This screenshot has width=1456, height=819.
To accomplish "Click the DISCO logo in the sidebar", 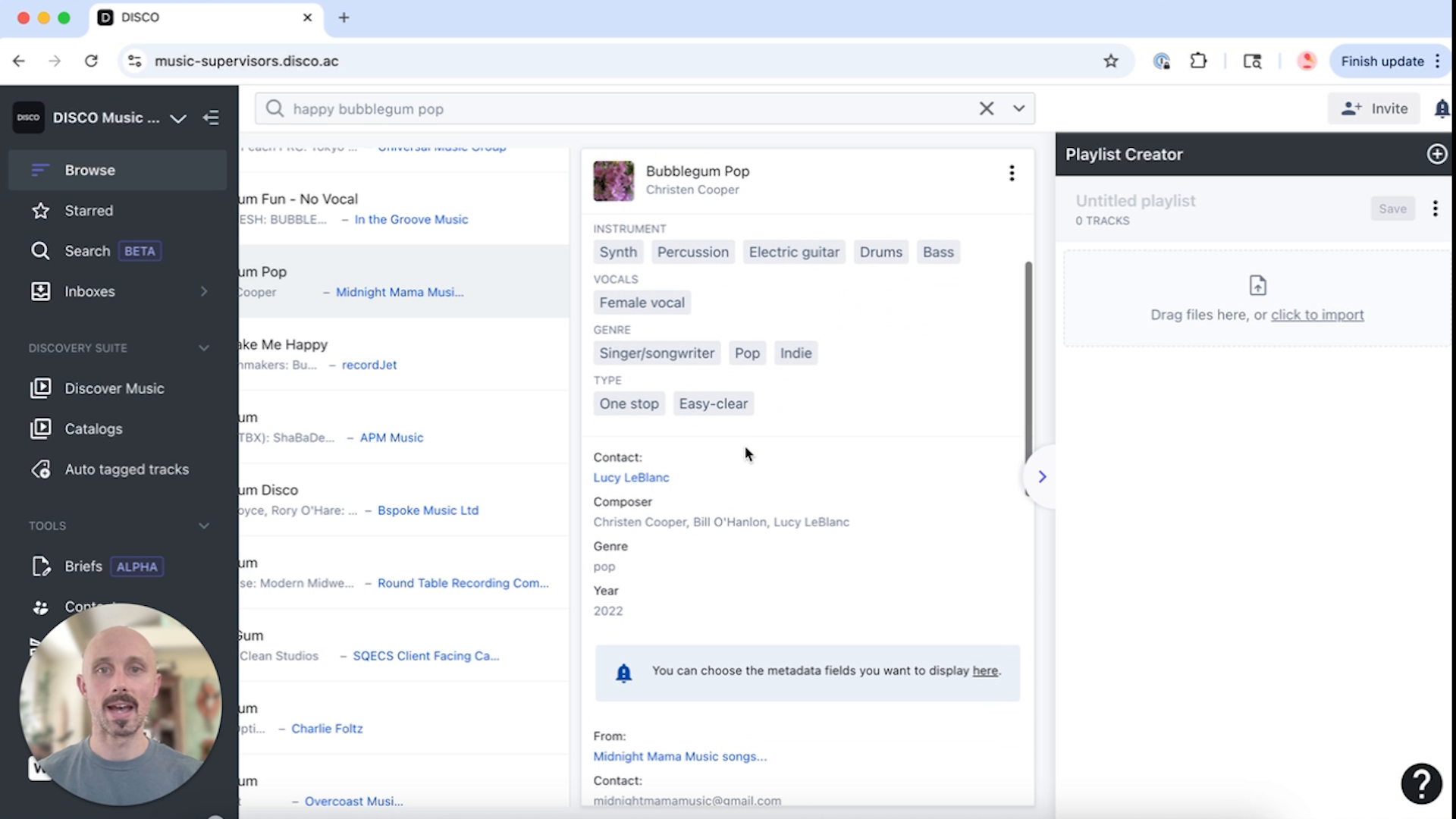I will 28,118.
